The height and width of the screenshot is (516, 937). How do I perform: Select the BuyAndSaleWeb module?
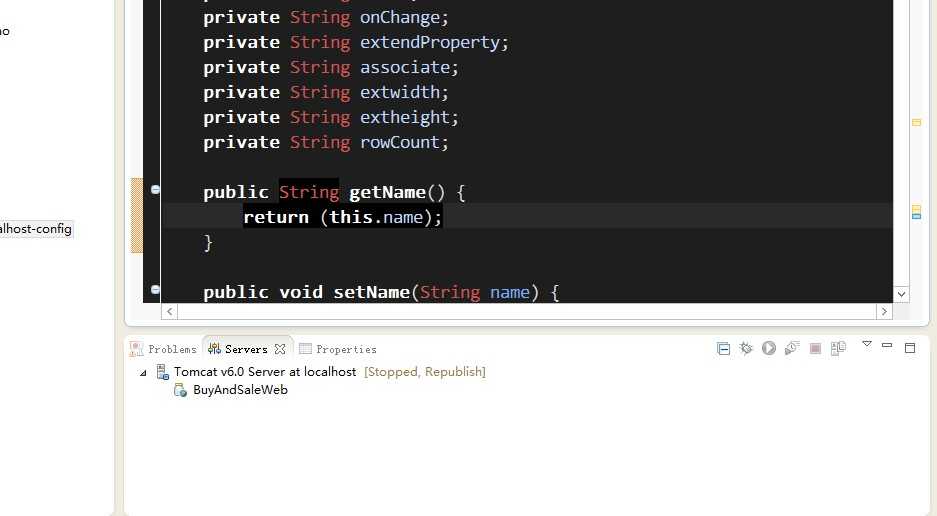point(240,390)
